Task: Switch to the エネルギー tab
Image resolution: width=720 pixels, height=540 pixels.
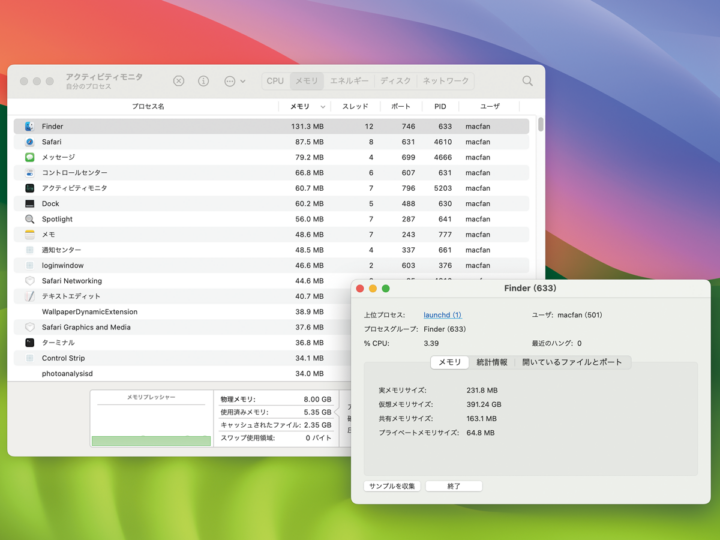Action: (x=349, y=81)
